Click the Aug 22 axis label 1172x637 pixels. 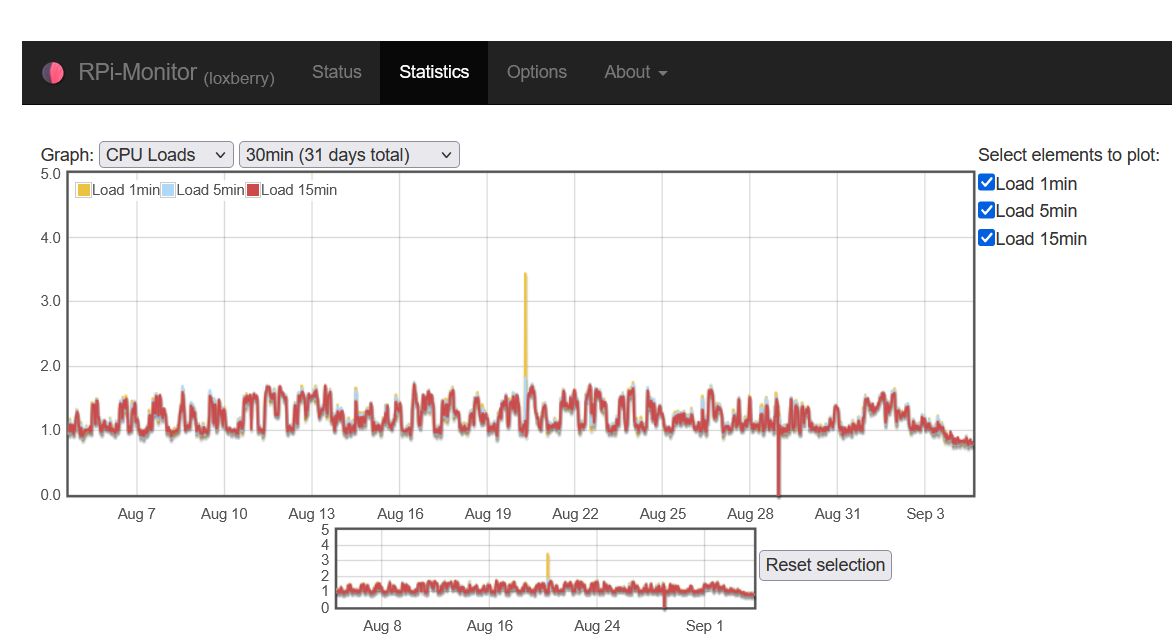point(575,514)
